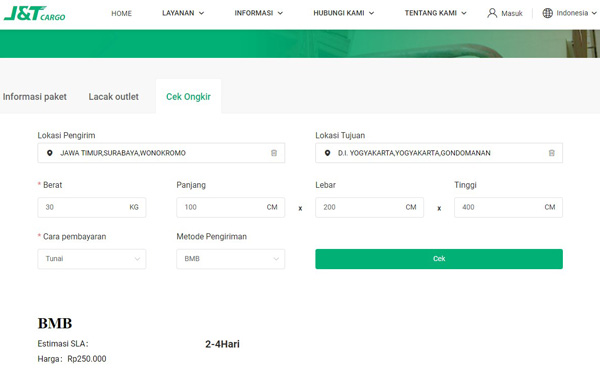
Task: Click the Harga Rp250.000 price text
Action: [x=72, y=359]
